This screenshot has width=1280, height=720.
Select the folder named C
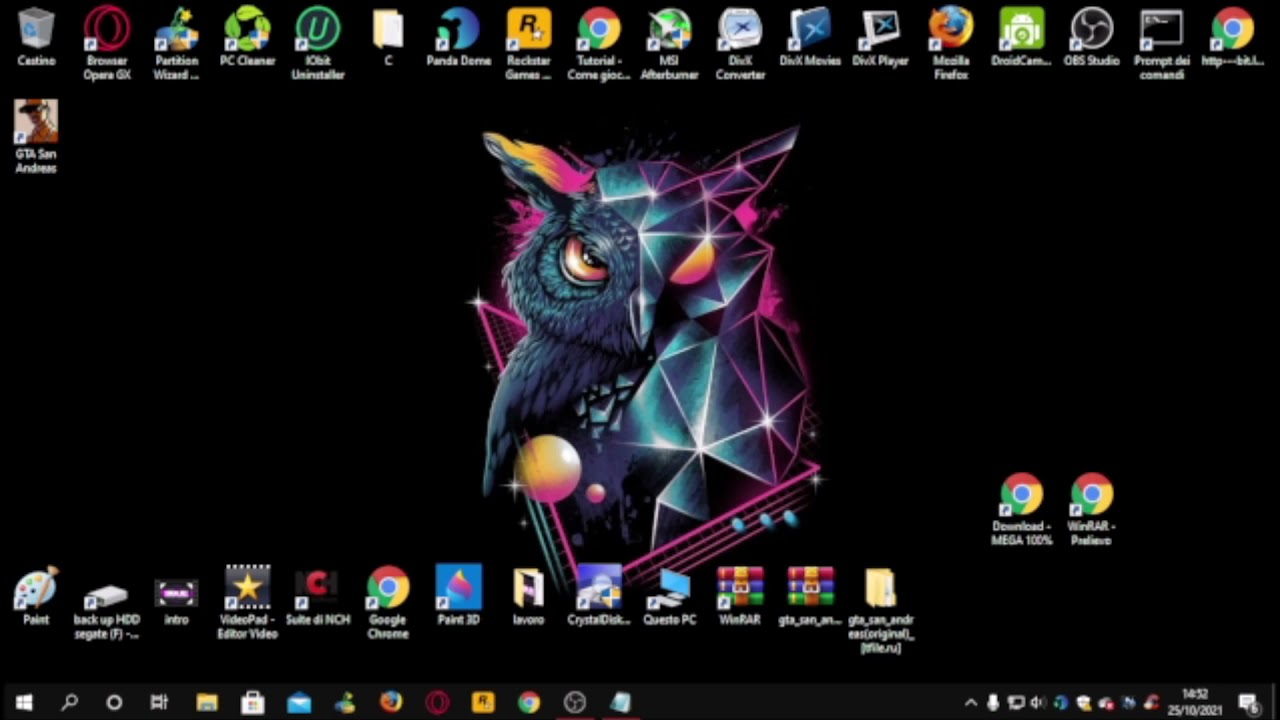[x=388, y=38]
